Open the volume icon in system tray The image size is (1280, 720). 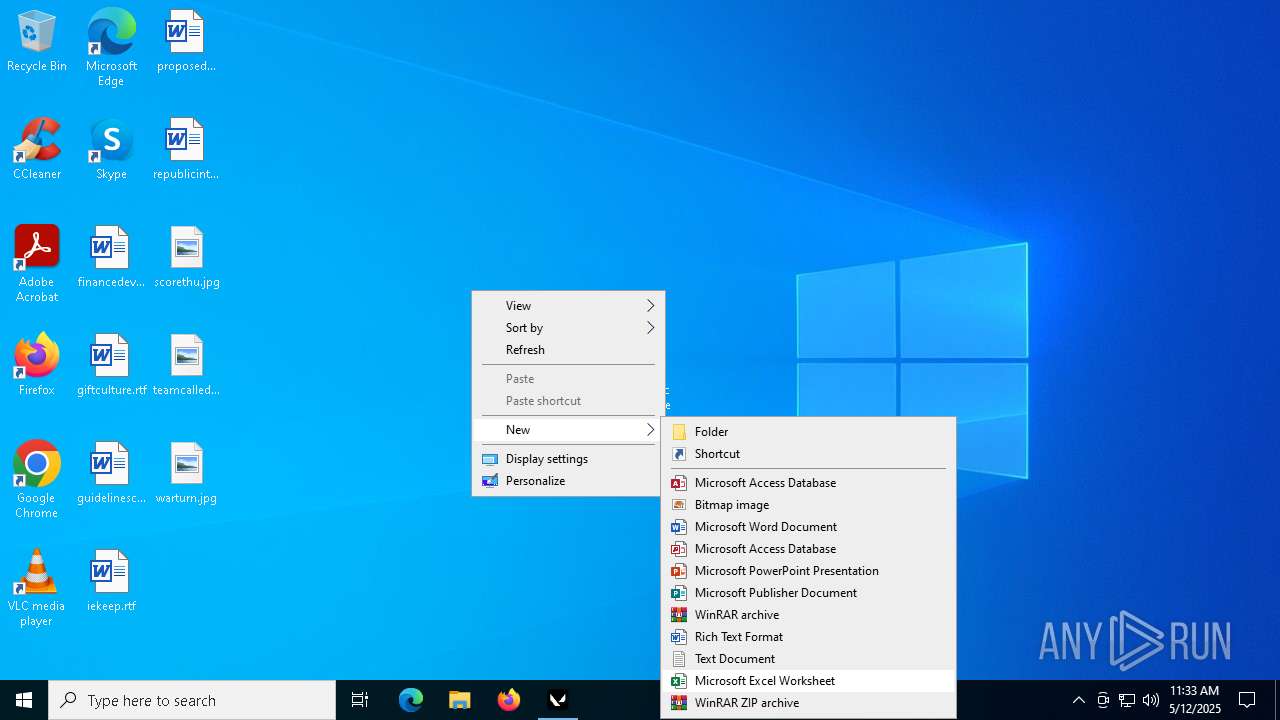pyautogui.click(x=1151, y=700)
